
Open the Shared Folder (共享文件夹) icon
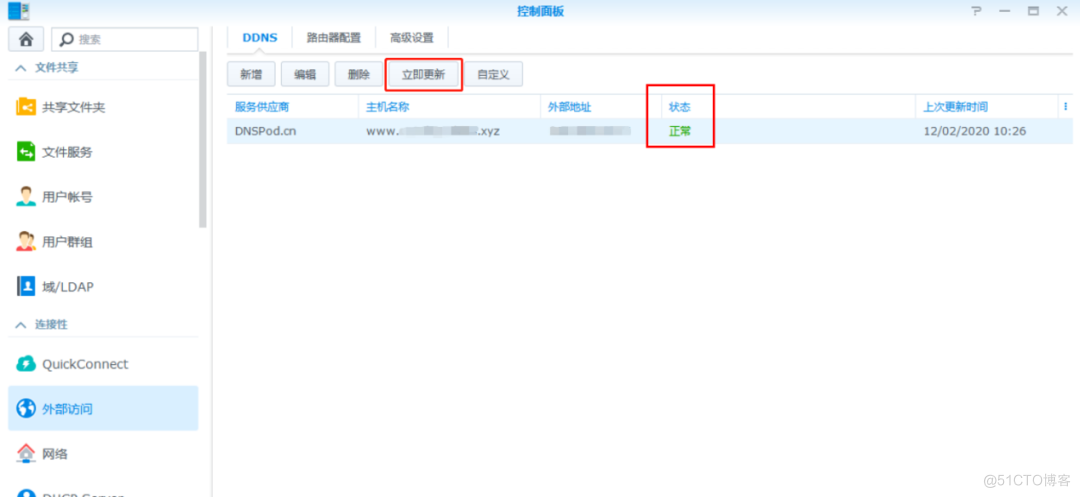click(x=25, y=107)
